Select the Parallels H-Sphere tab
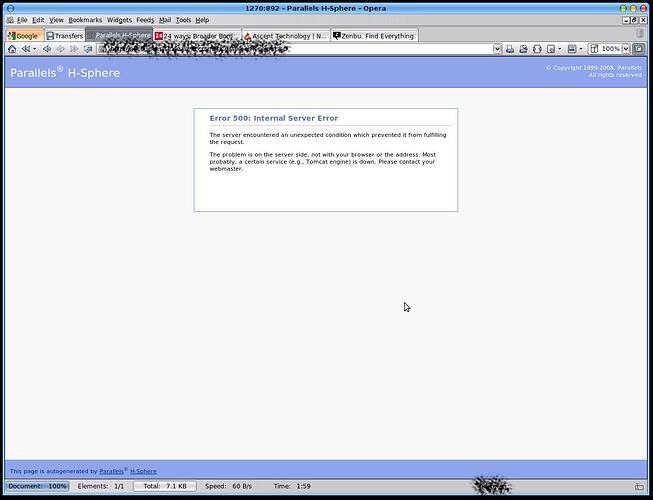This screenshot has height=500, width=653. tap(119, 35)
